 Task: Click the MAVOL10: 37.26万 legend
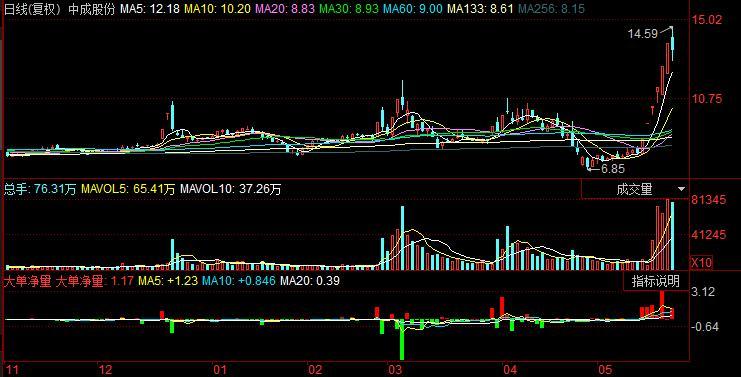[x=231, y=189]
